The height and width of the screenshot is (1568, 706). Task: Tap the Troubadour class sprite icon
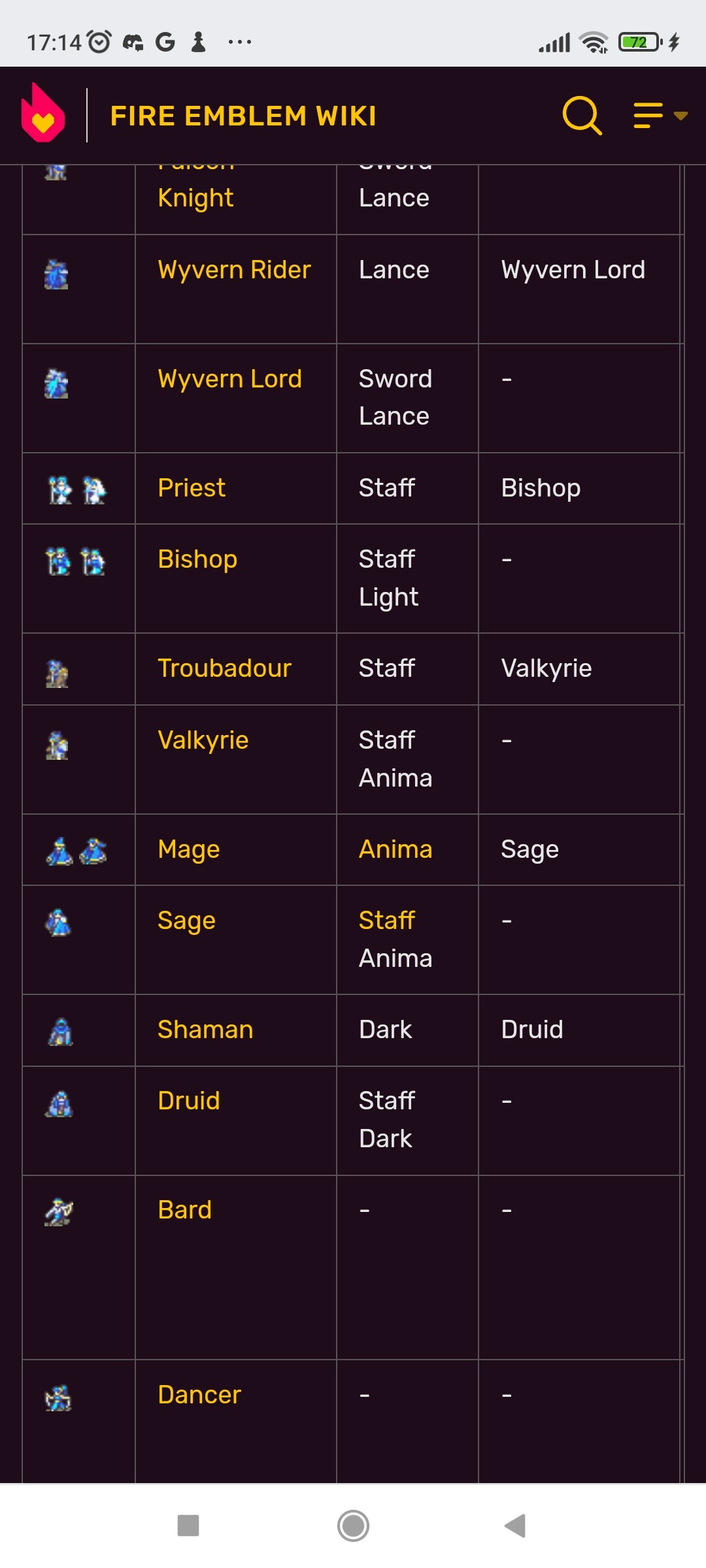[x=57, y=673]
